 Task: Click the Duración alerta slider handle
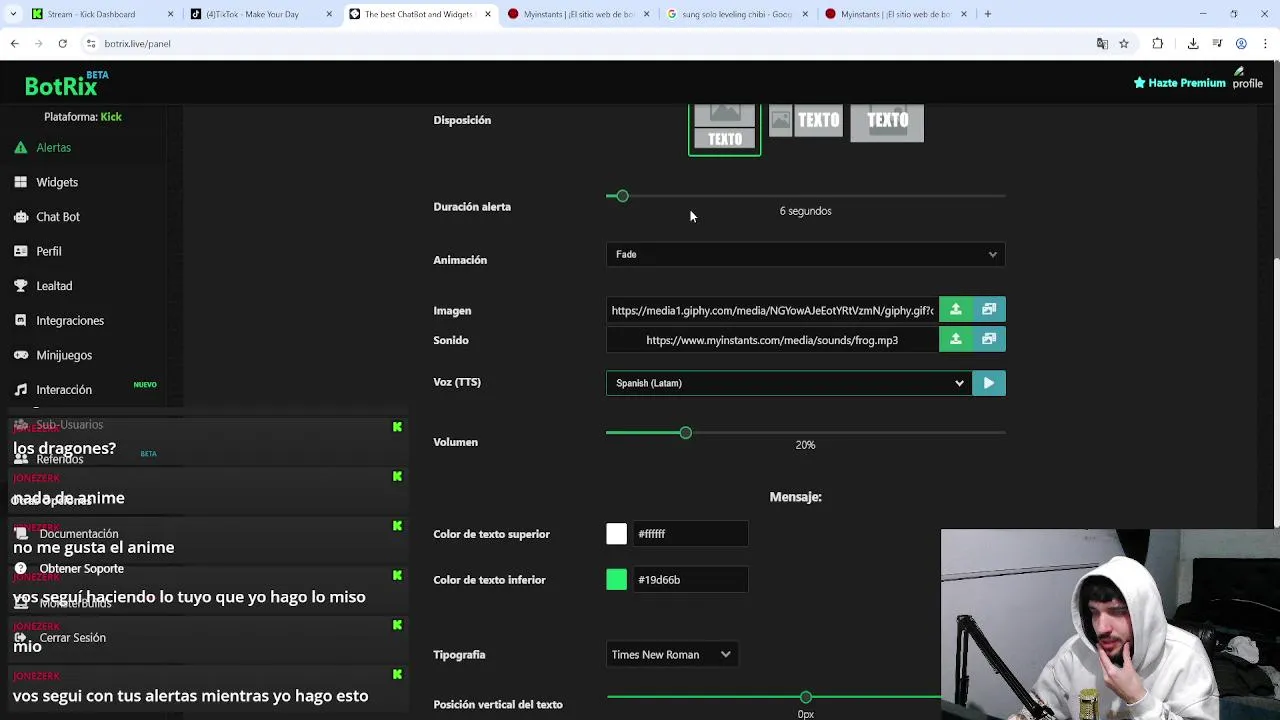click(x=622, y=196)
